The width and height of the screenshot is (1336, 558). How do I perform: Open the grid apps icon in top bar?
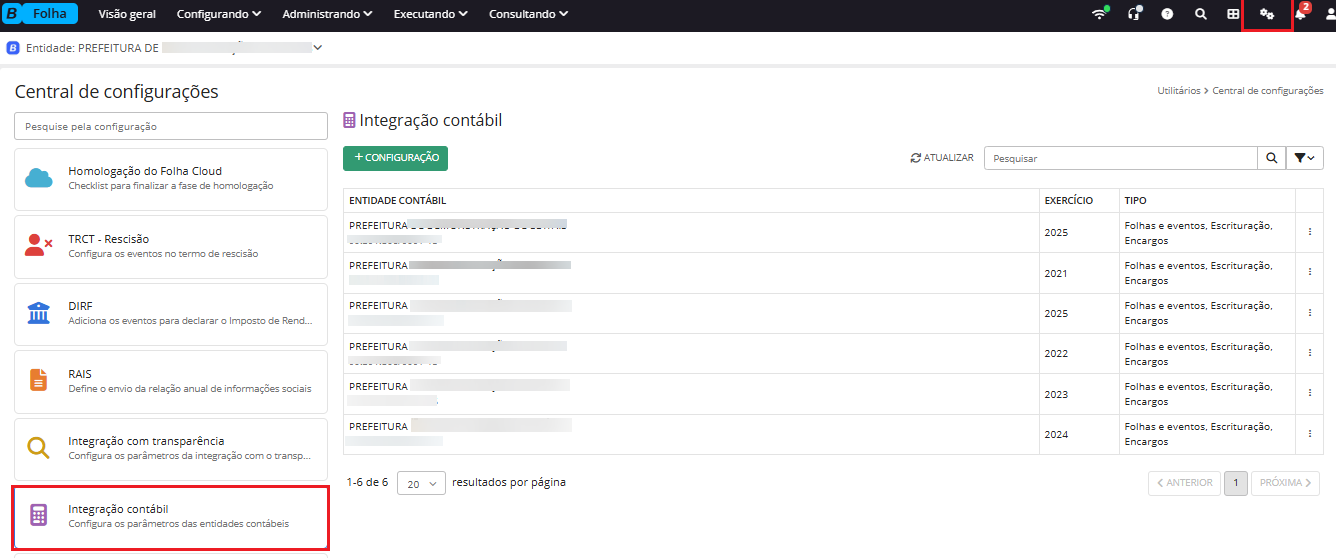1233,15
